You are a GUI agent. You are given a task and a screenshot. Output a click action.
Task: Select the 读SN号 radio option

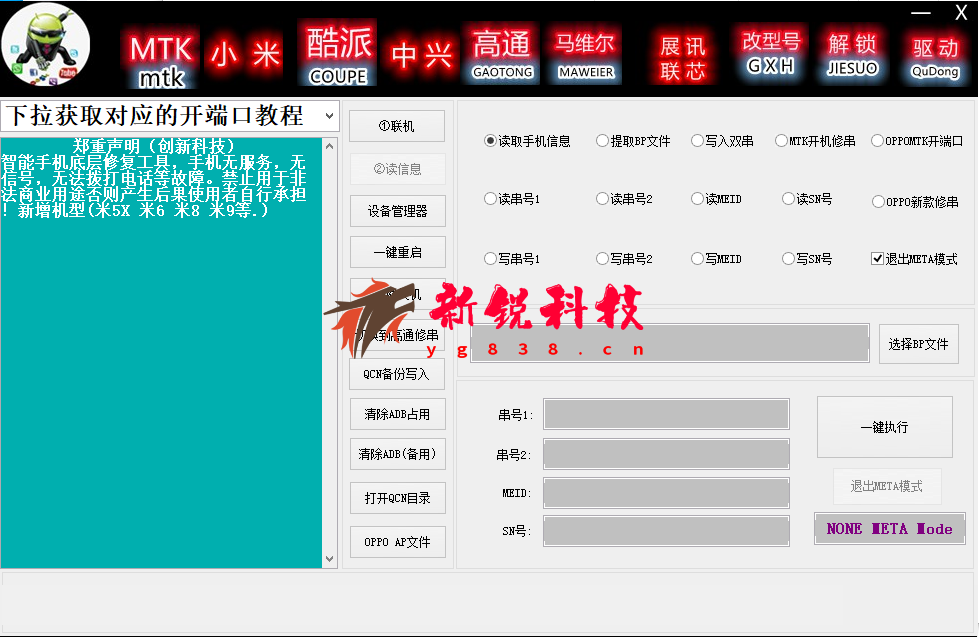point(807,199)
